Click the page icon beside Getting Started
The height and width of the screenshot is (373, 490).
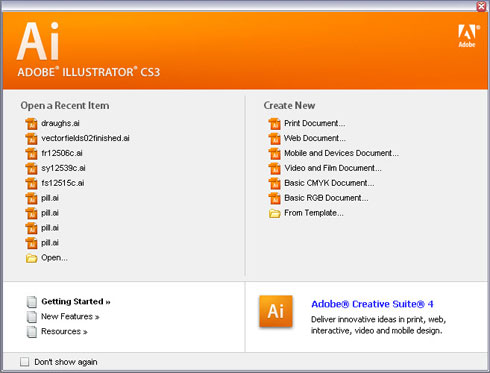pos(32,302)
